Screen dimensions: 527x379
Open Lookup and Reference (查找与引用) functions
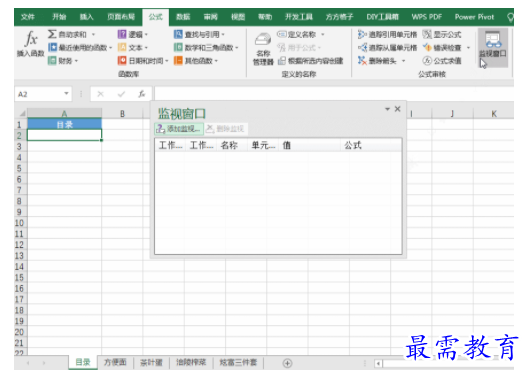coord(199,34)
